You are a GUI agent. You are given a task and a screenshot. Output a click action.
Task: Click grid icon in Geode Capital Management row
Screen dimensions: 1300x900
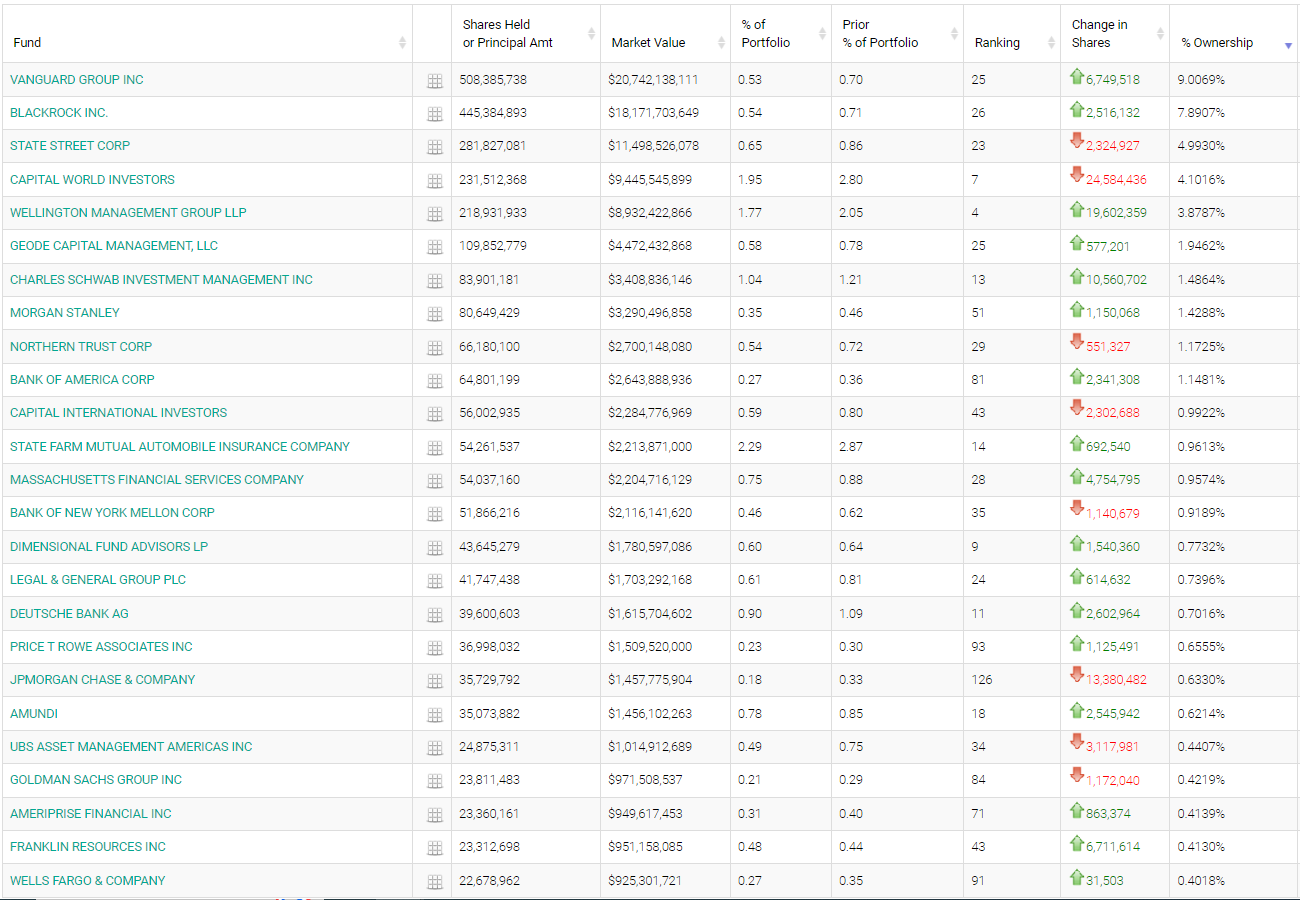(x=434, y=247)
